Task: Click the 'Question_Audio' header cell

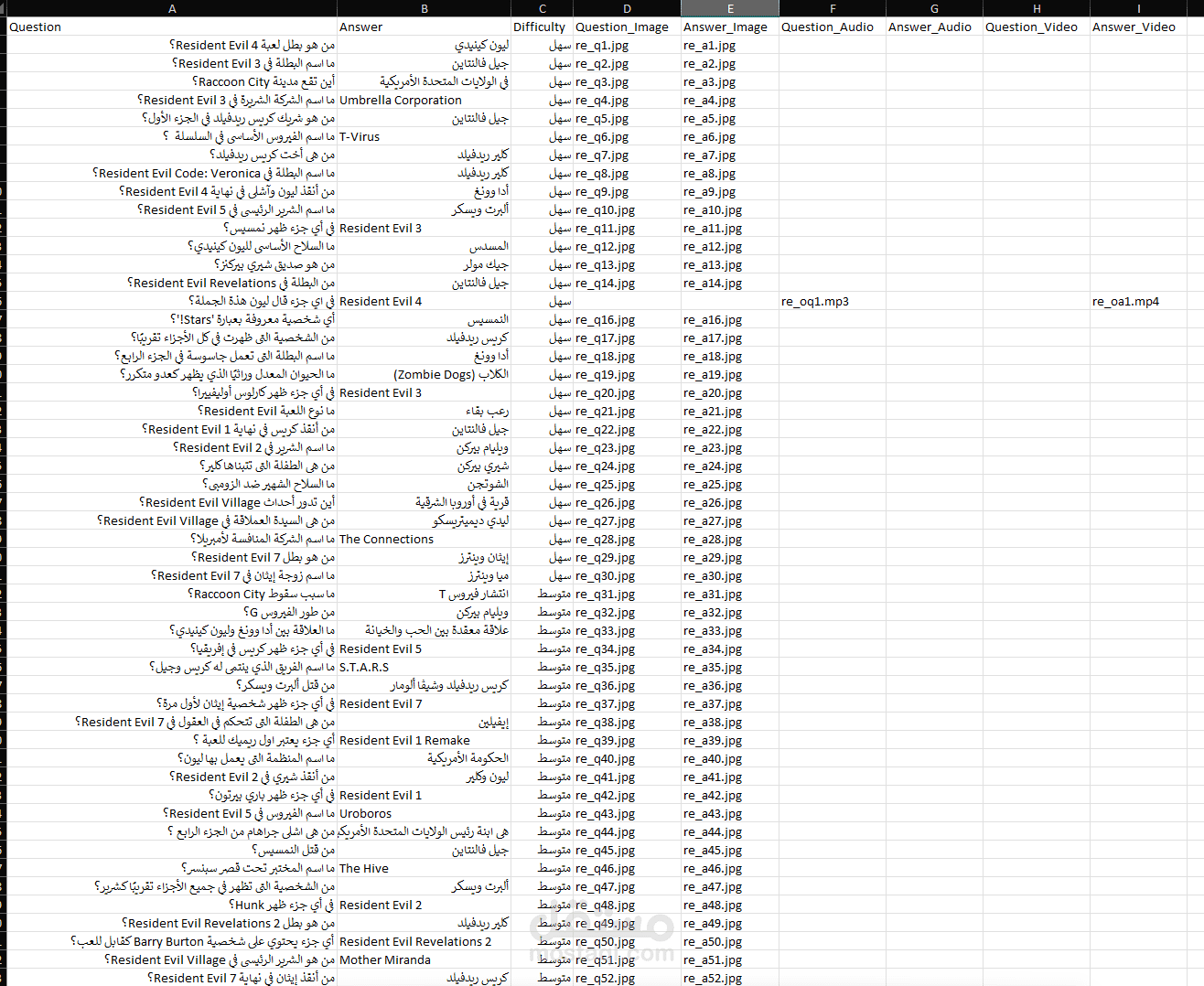Action: click(x=832, y=27)
